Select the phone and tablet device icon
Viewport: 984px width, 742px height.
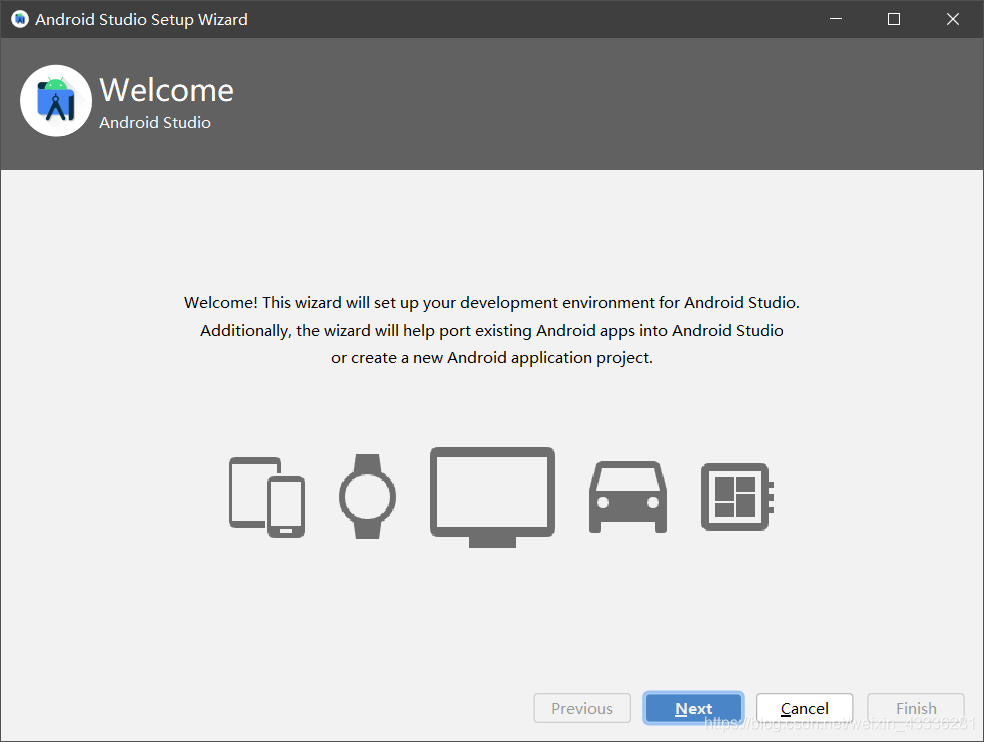(267, 497)
